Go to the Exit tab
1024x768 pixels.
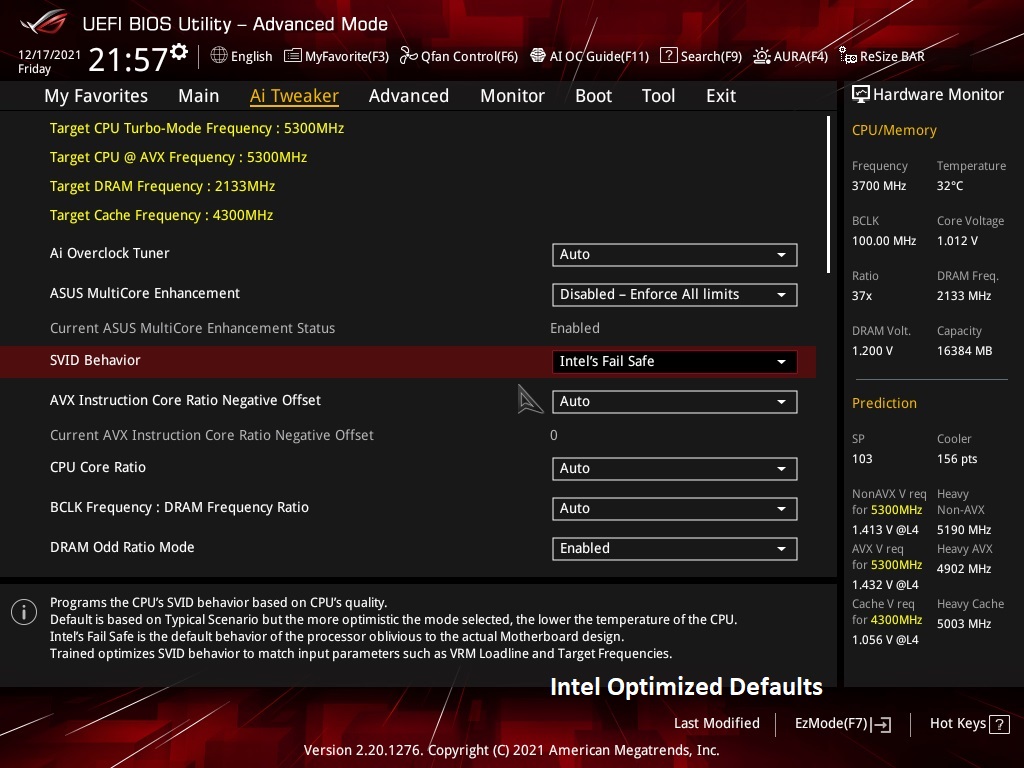pos(721,96)
